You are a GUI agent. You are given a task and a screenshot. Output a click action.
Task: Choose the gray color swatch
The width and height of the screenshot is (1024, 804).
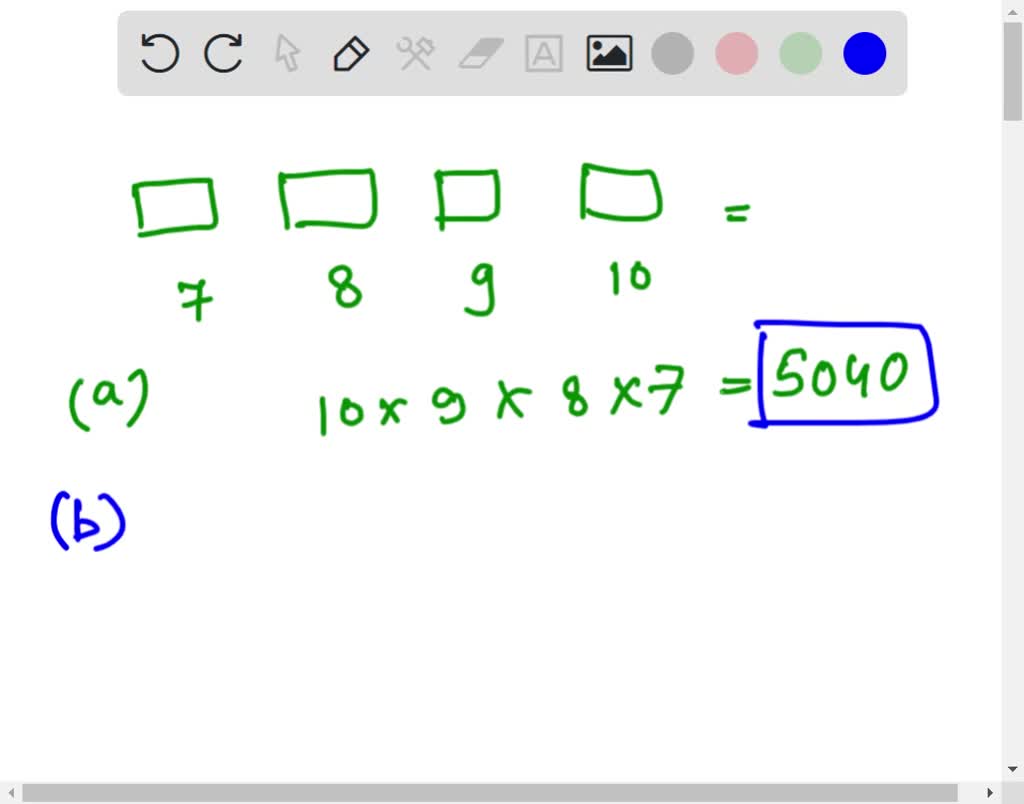(673, 53)
